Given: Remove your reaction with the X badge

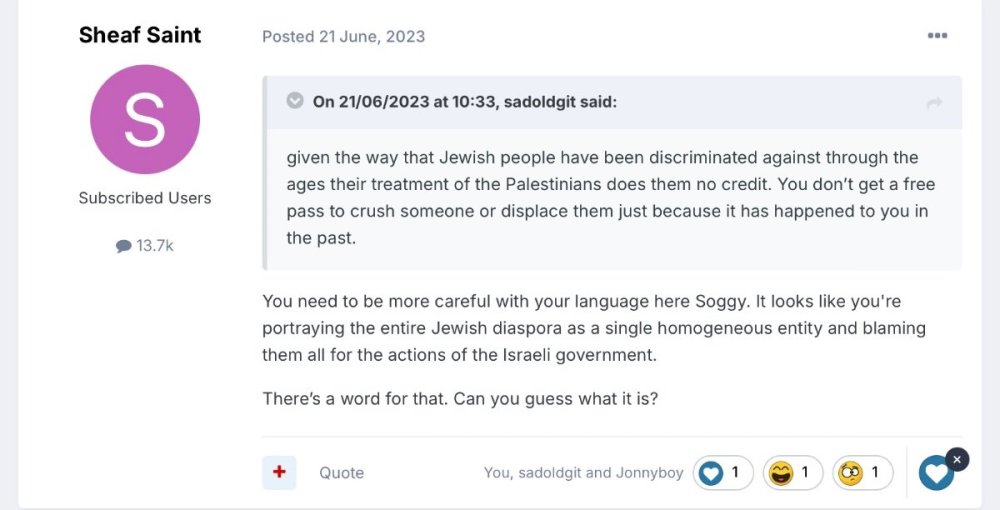Looking at the screenshot, I should pyautogui.click(x=957, y=459).
